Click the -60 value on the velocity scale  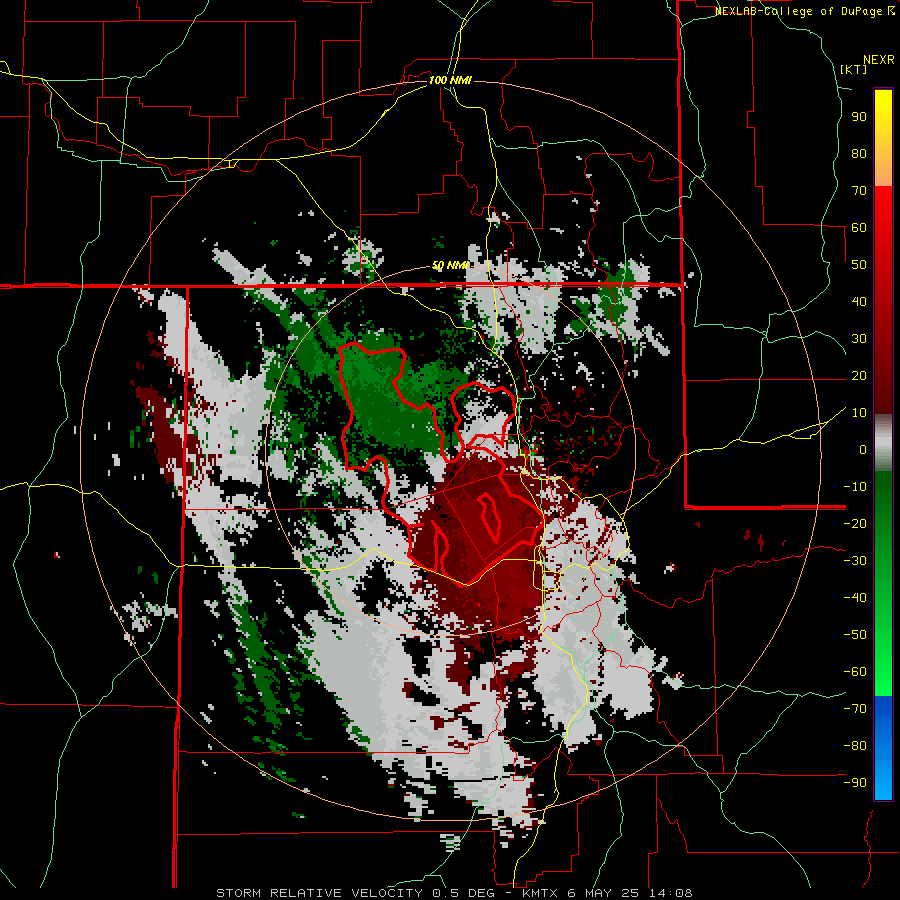point(855,672)
